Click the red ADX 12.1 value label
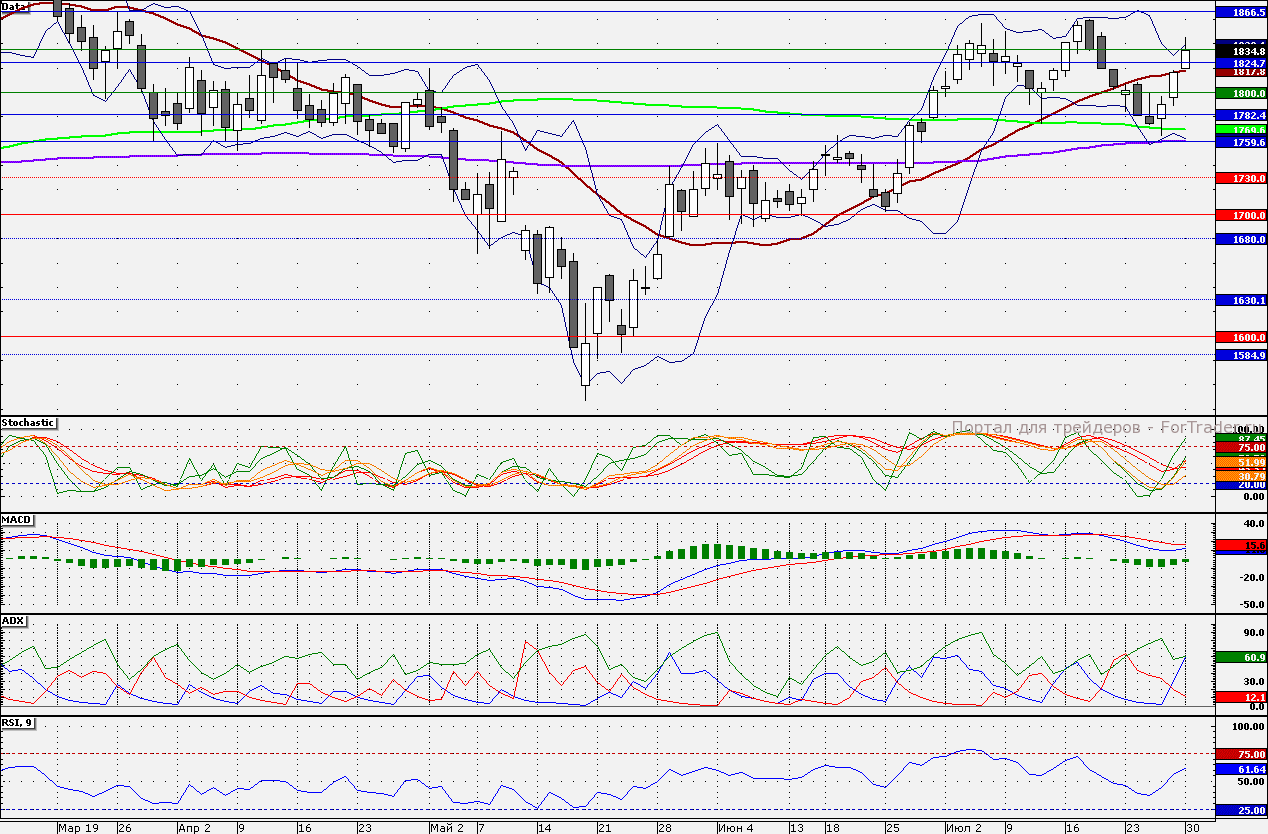 pyautogui.click(x=1241, y=696)
